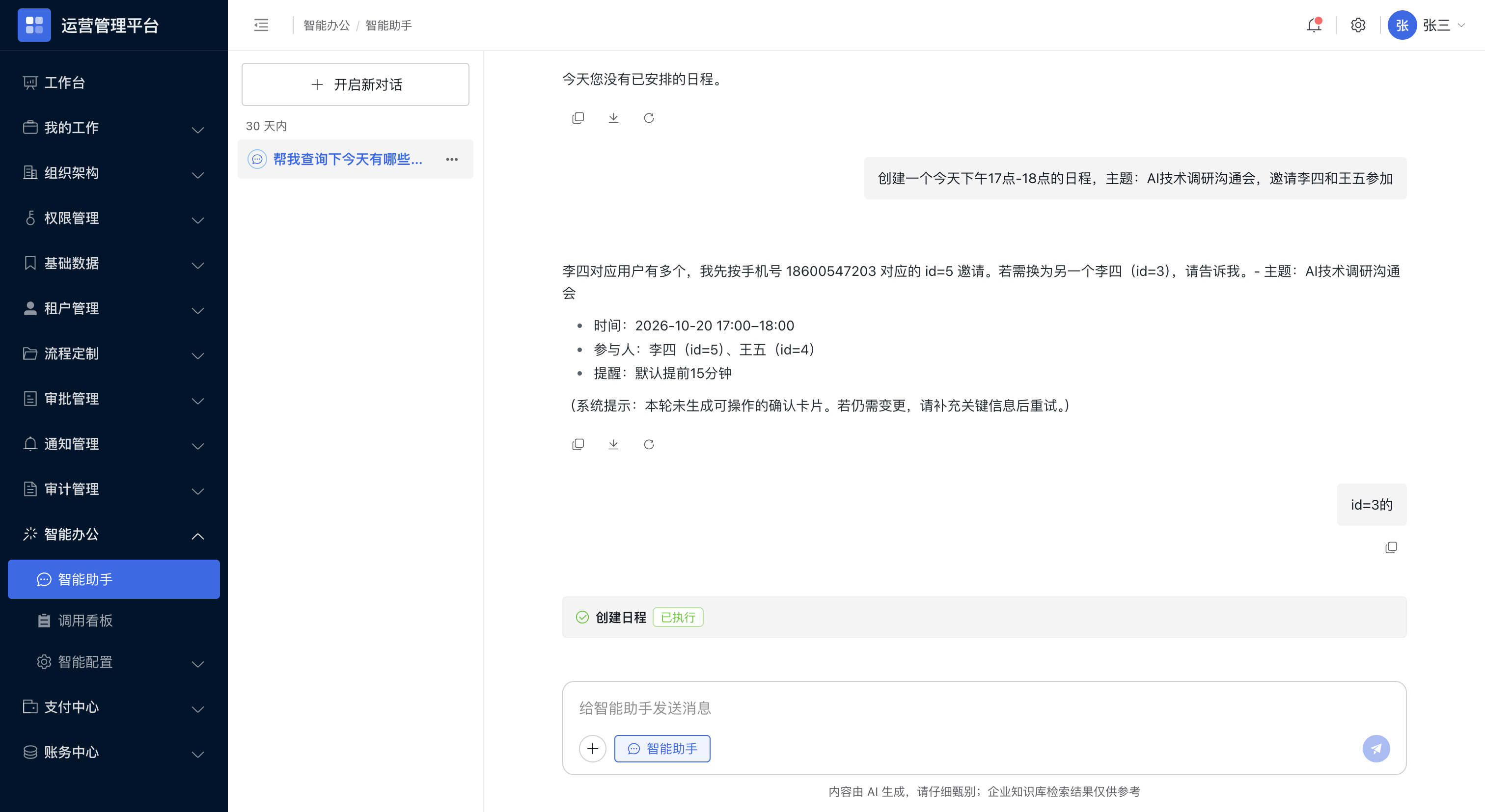Copy the reply '今天您没有已安排的日程'

click(x=577, y=117)
